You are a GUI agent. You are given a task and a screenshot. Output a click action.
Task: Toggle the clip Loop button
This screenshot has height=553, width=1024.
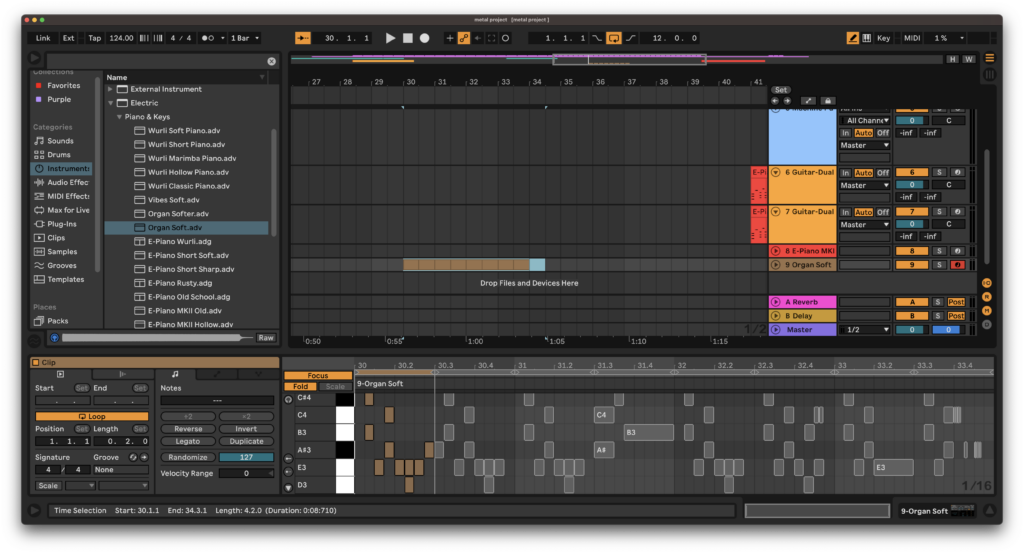[x=91, y=416]
